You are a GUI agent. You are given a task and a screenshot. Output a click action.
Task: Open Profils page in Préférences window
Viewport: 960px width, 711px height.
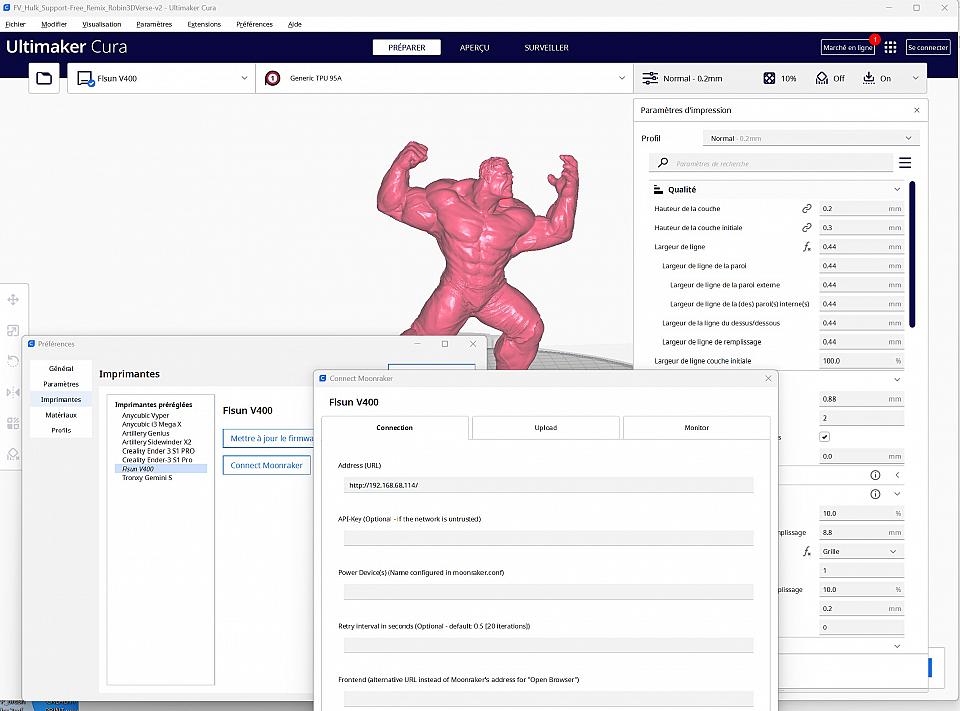pyautogui.click(x=61, y=431)
